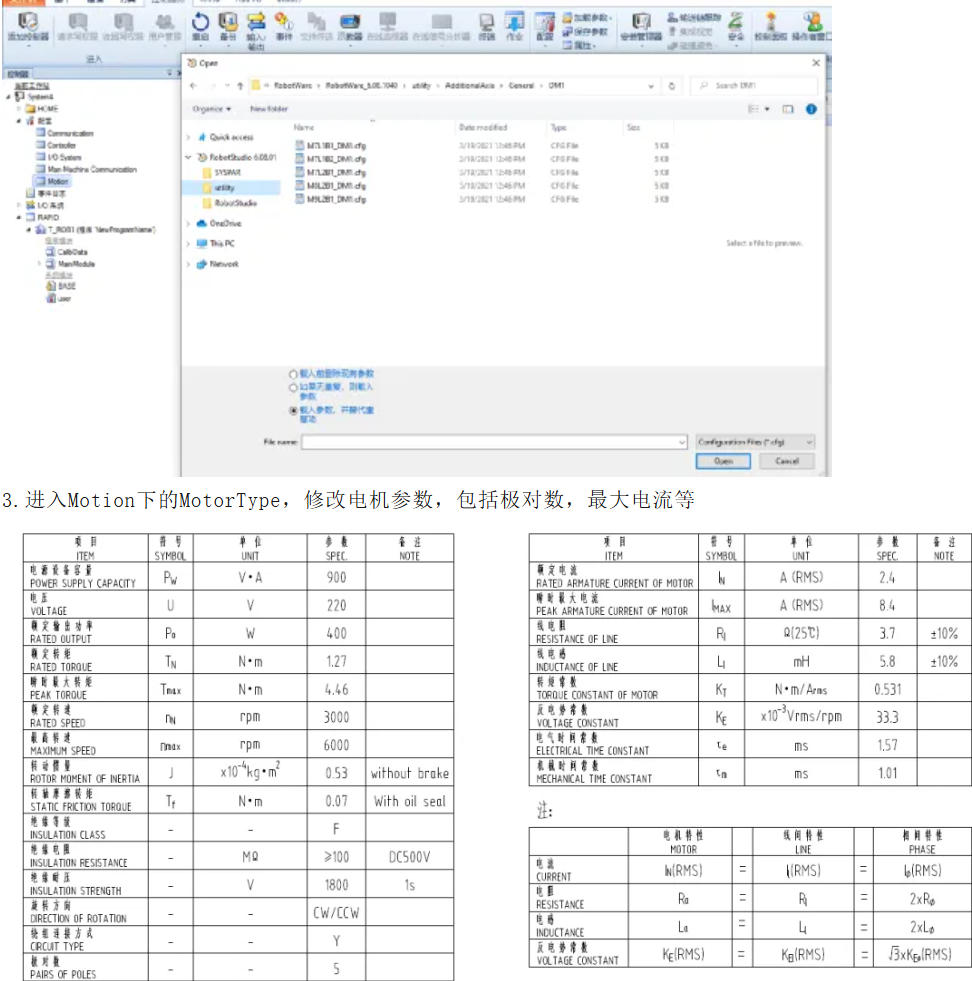Select the first M7L1B1_DM1.cfg file
This screenshot has height=981, width=972.
329,145
